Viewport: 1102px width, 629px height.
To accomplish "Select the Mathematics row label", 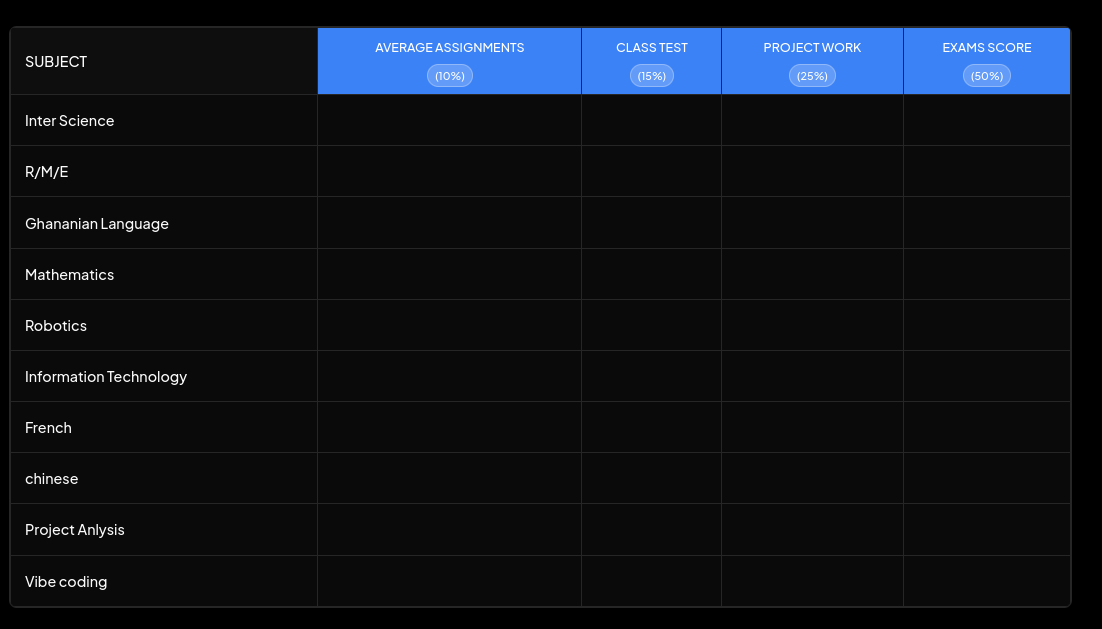I will pyautogui.click(x=69, y=274).
